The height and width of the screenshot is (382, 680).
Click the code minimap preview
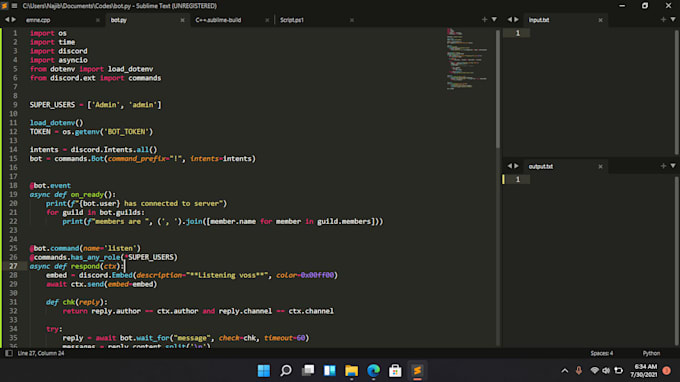coord(467,59)
